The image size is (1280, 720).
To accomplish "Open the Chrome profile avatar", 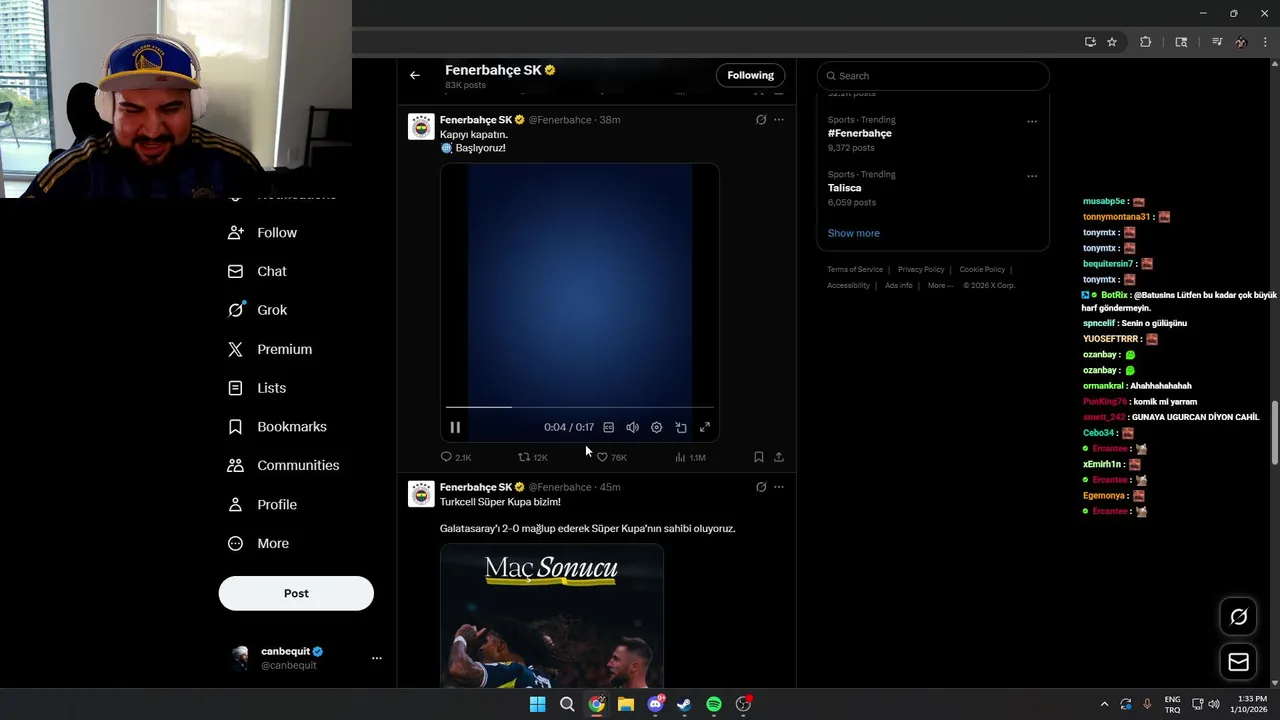I will (x=1241, y=42).
